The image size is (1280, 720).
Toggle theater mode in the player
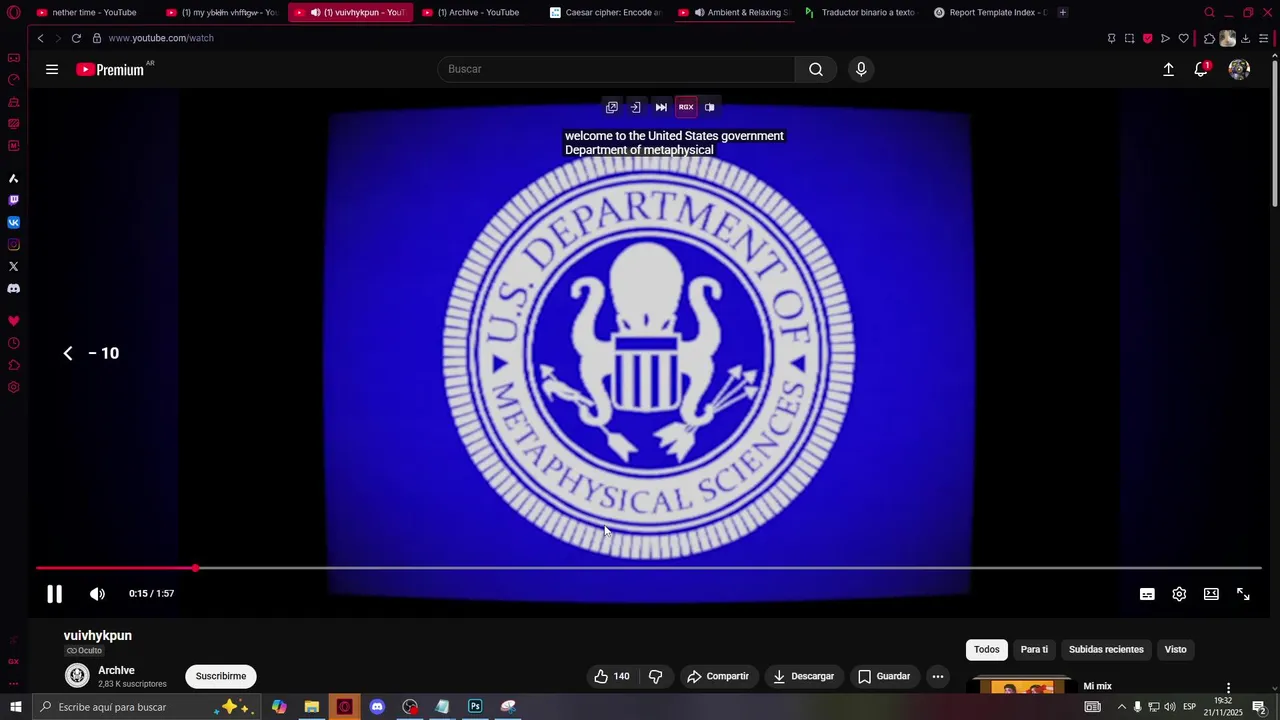click(x=1211, y=594)
